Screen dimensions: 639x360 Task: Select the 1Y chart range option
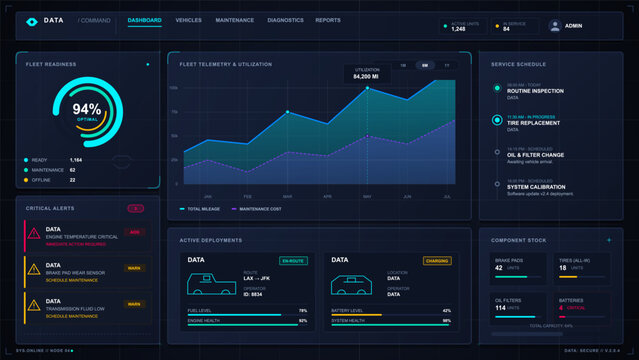coord(447,65)
